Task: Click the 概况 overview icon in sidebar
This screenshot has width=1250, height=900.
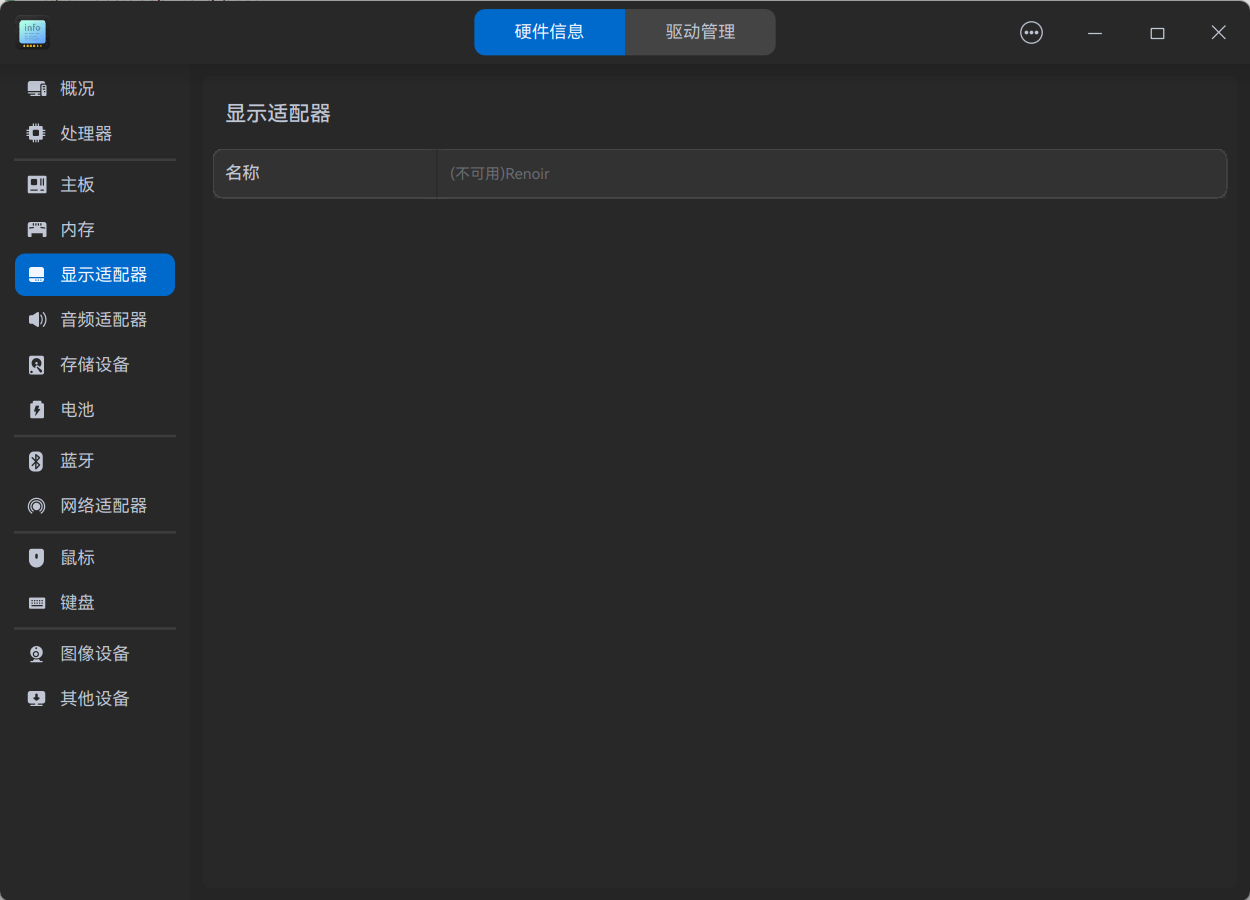Action: click(37, 89)
